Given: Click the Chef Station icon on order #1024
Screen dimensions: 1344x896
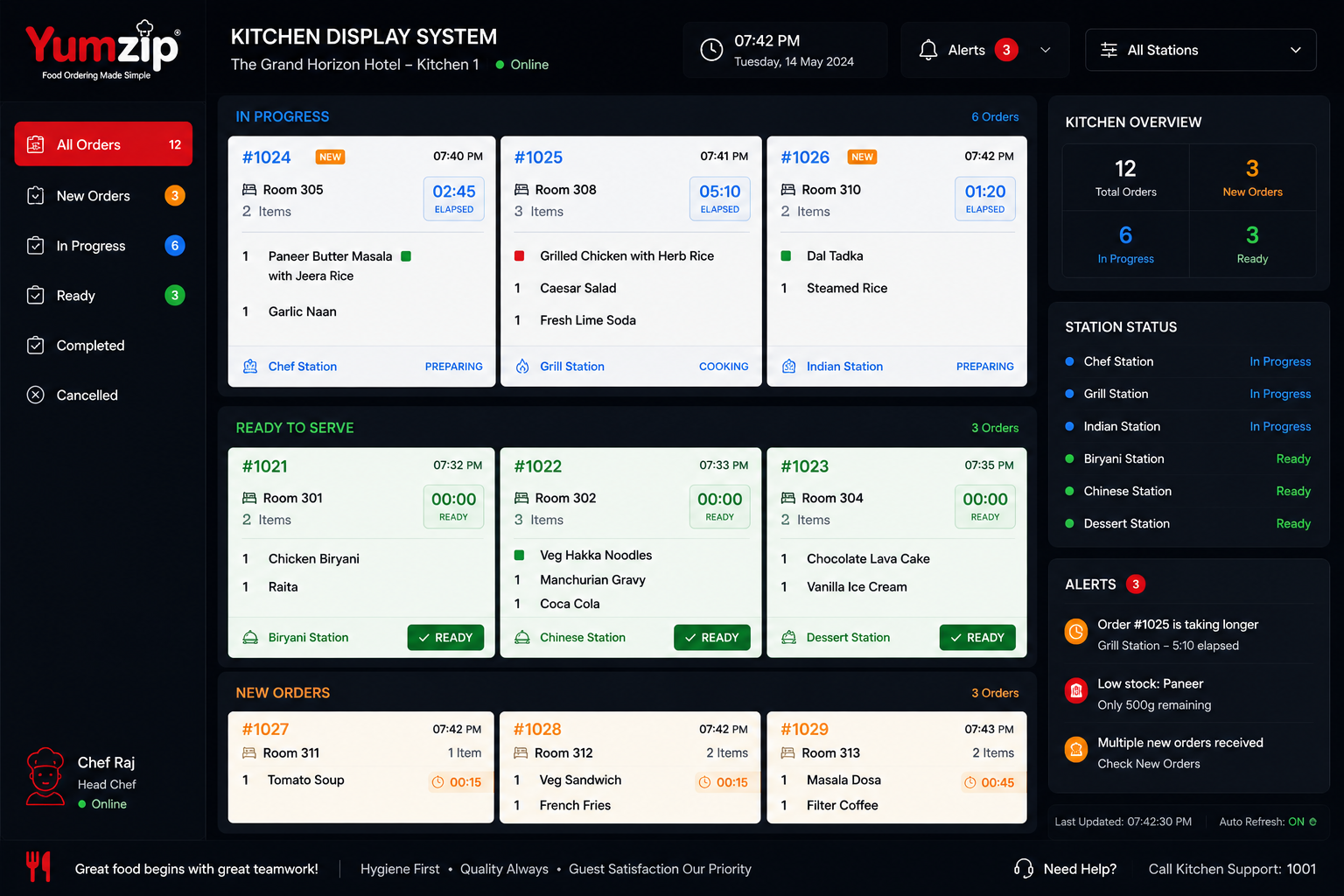Looking at the screenshot, I should tap(250, 367).
